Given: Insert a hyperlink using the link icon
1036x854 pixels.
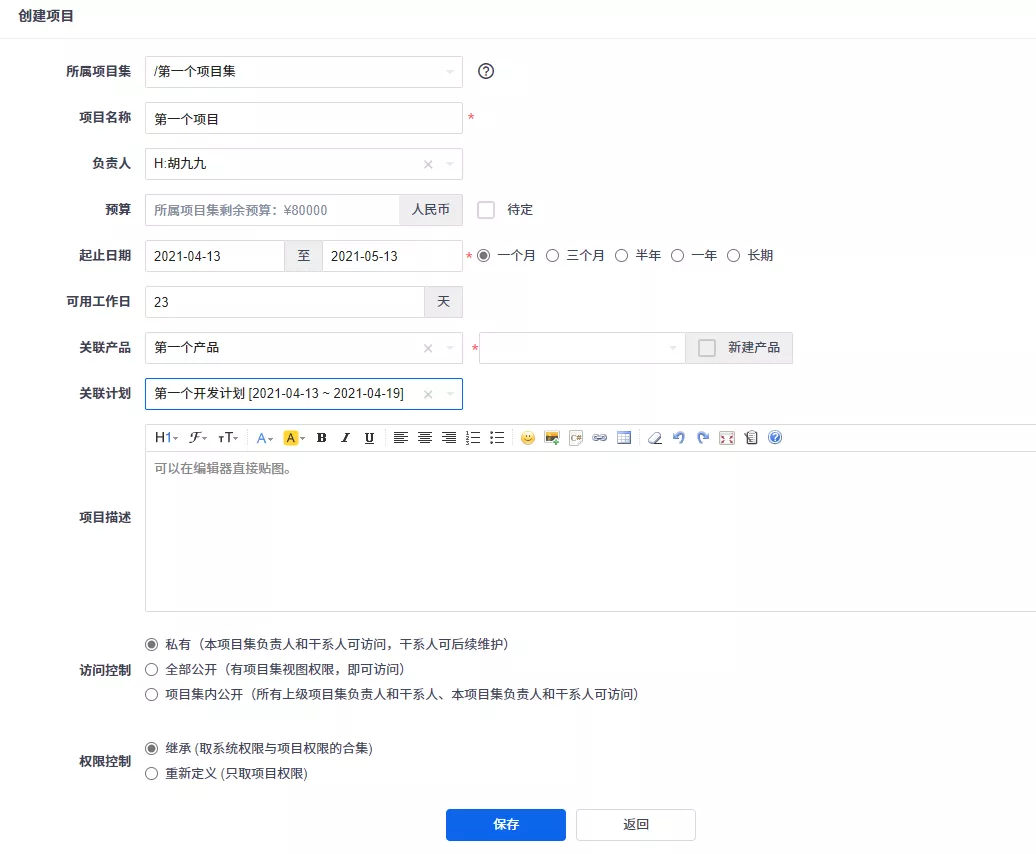Looking at the screenshot, I should [x=600, y=438].
